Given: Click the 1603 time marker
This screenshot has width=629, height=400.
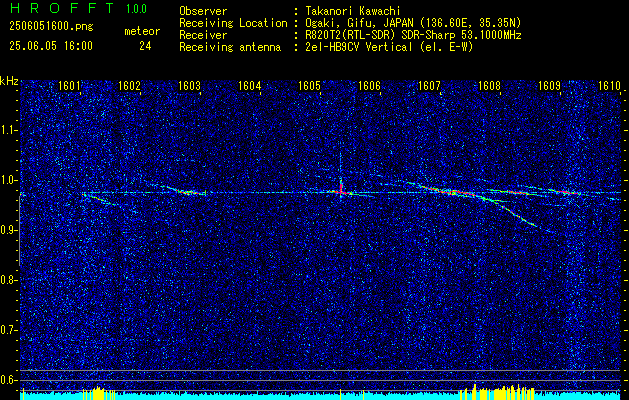Looking at the screenshot, I should [x=189, y=86].
